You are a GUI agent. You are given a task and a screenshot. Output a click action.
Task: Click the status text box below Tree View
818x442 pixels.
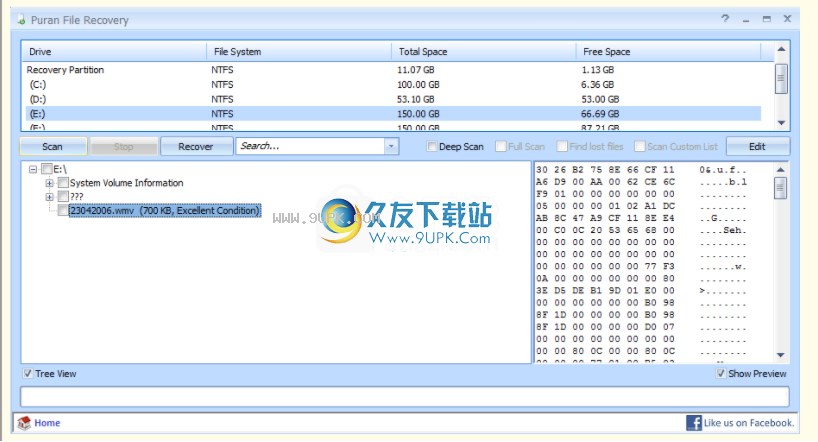coord(404,397)
